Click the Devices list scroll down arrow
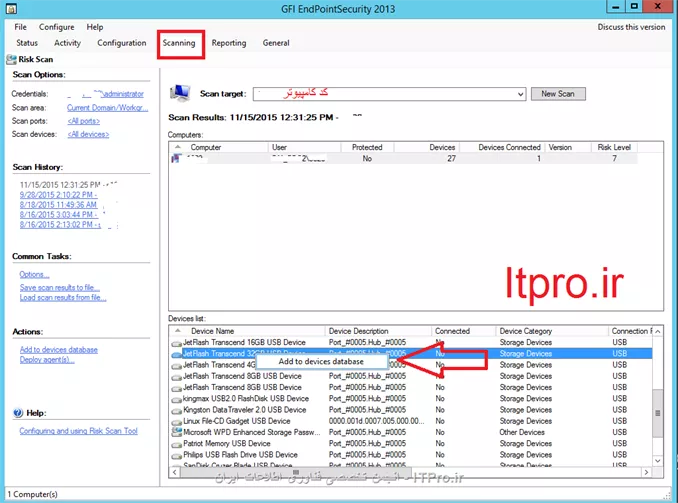The width and height of the screenshot is (678, 503). coord(658,461)
